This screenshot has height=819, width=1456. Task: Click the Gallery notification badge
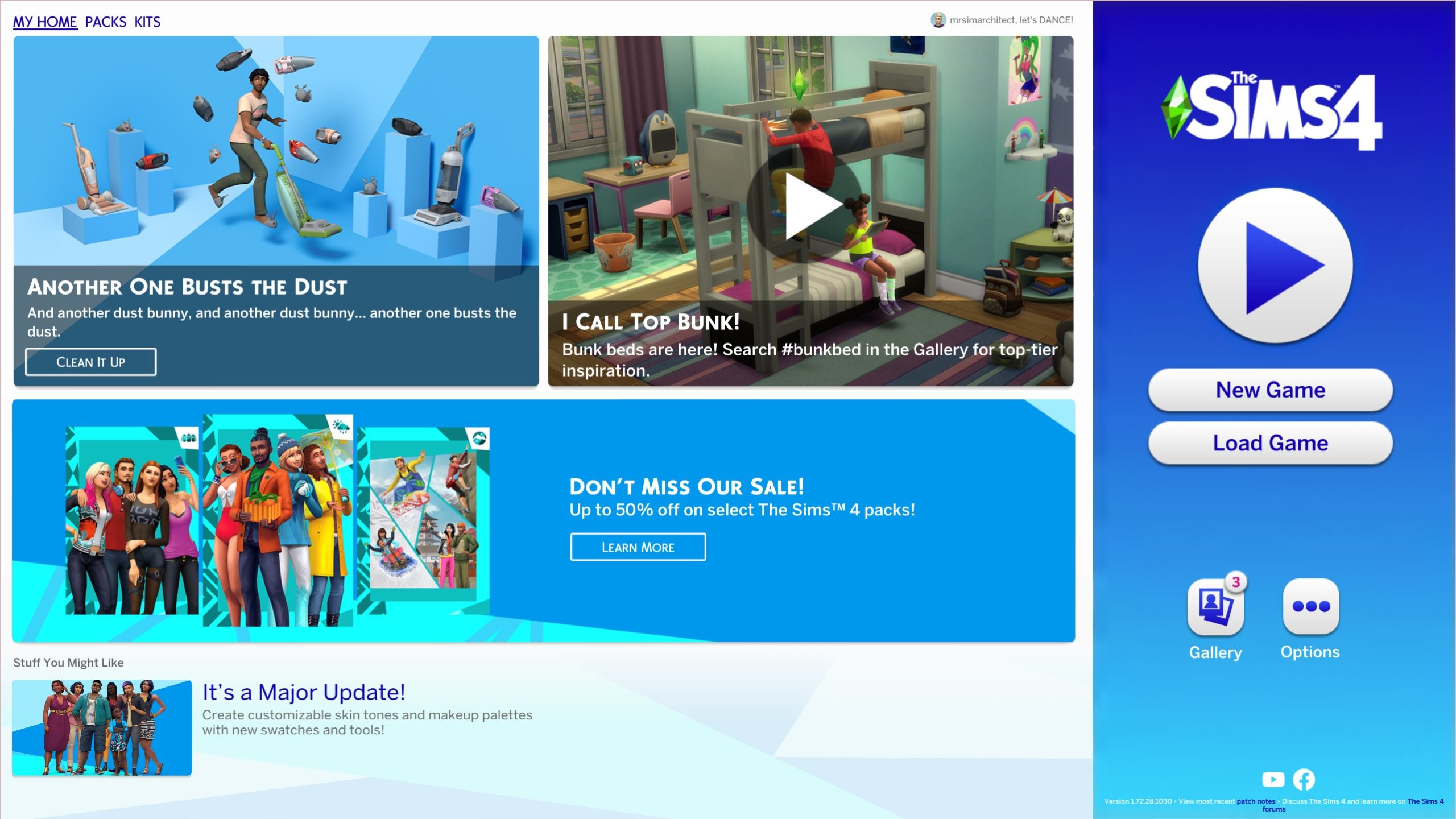(1235, 582)
